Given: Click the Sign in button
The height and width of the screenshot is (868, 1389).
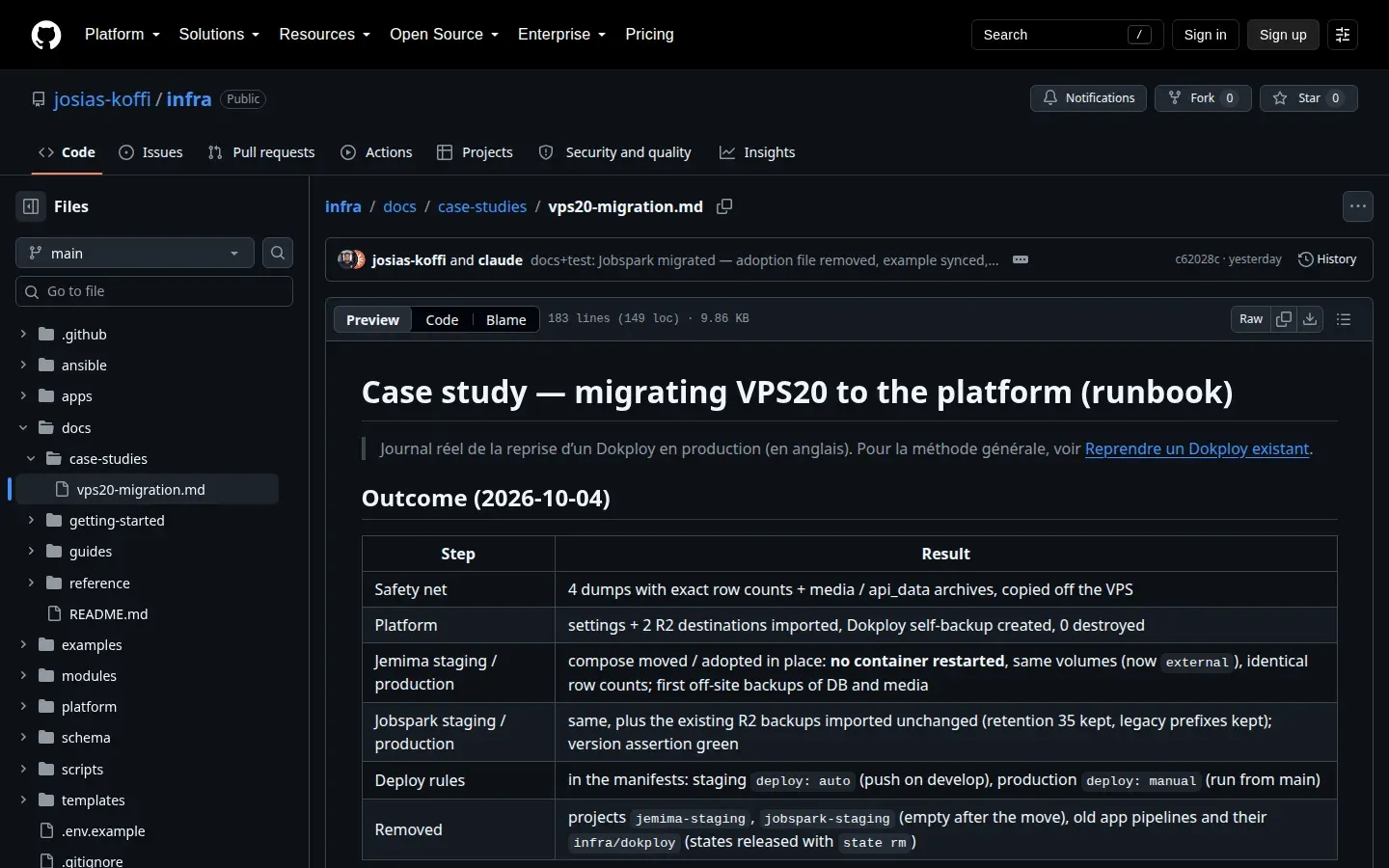Looking at the screenshot, I should tap(1205, 35).
